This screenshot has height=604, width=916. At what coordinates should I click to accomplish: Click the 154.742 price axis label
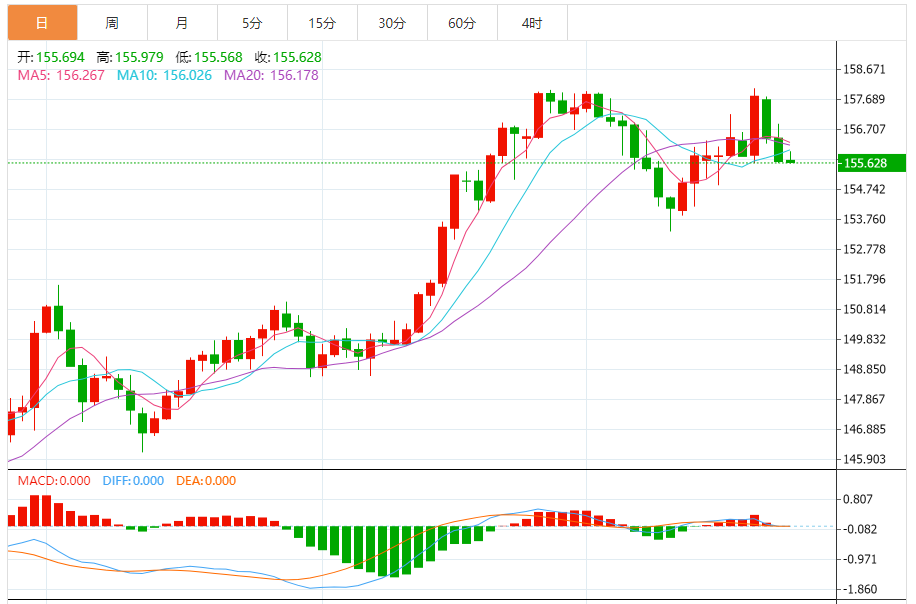864,189
